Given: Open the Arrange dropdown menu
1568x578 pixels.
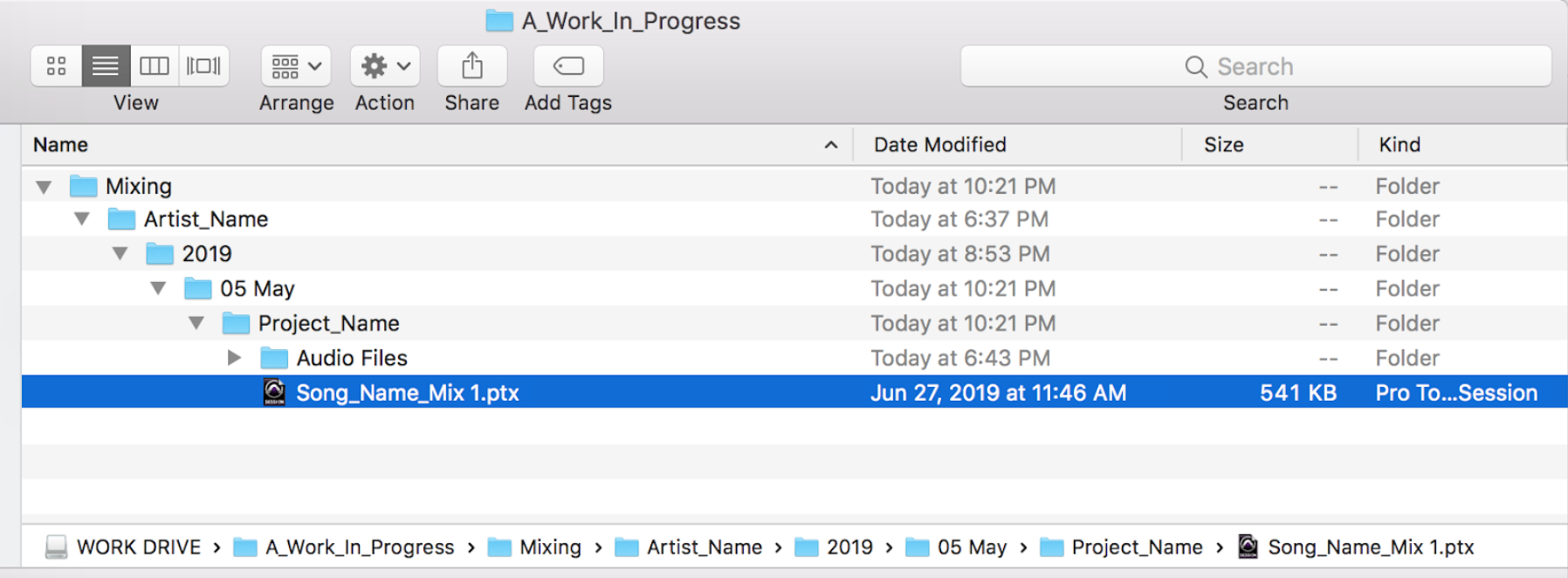Looking at the screenshot, I should tap(296, 66).
